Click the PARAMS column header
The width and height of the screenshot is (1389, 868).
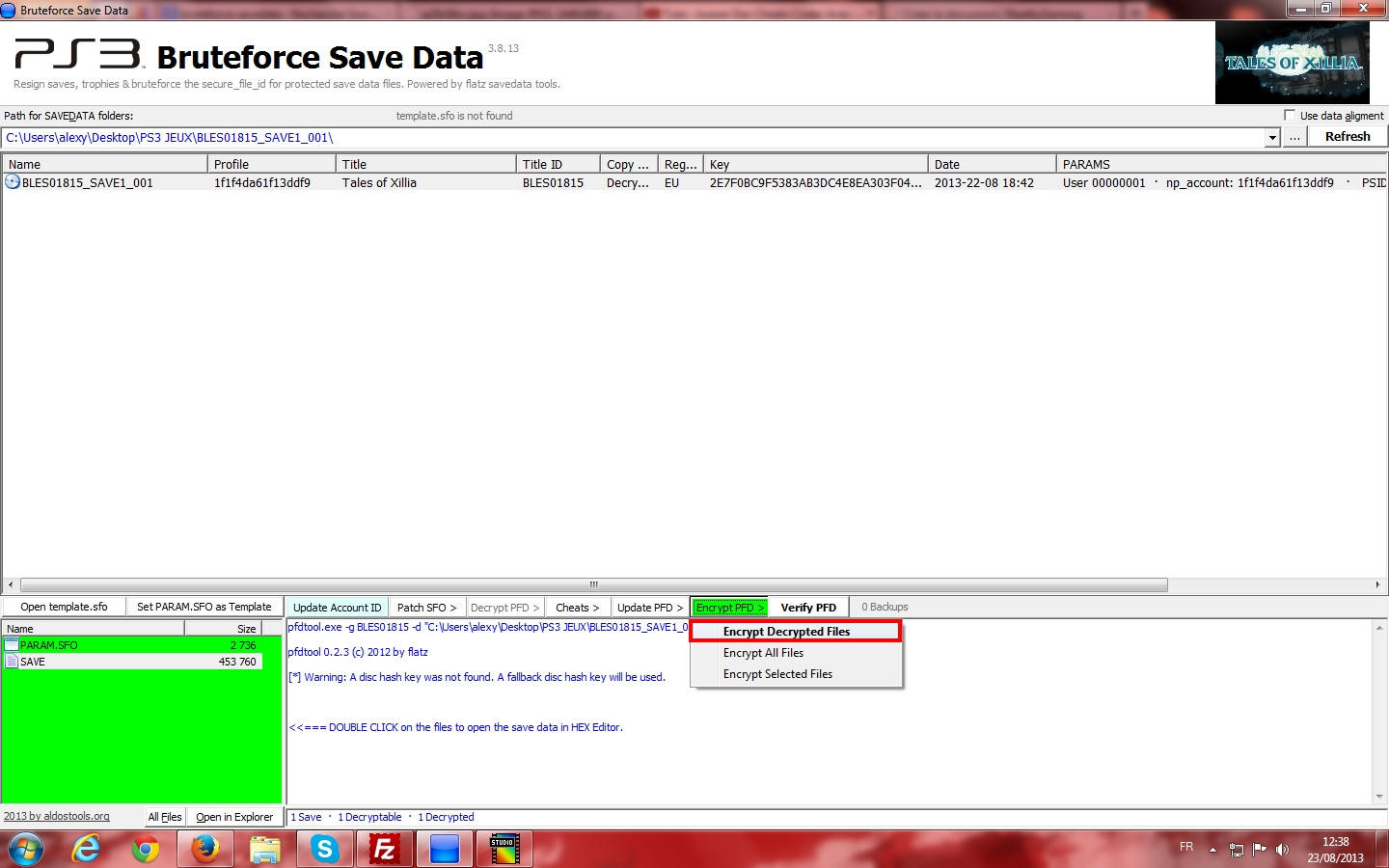pos(1221,164)
